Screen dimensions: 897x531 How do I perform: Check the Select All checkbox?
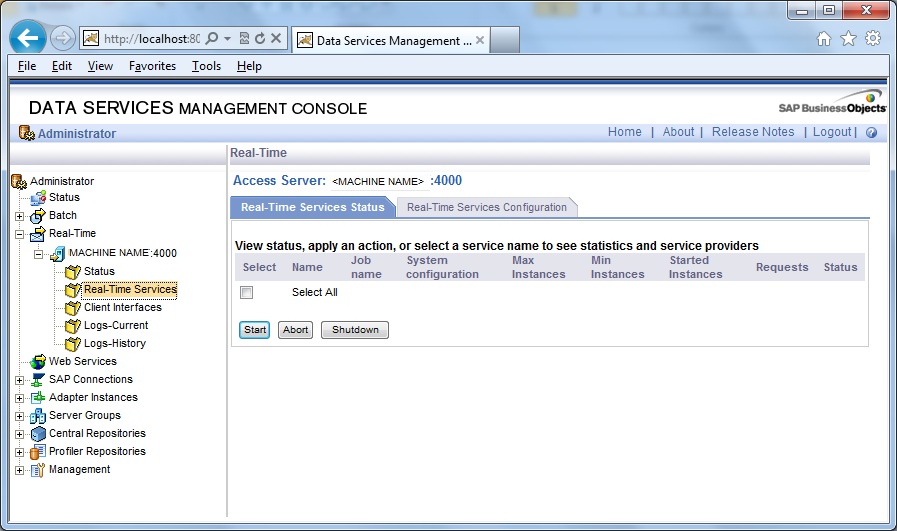(247, 292)
